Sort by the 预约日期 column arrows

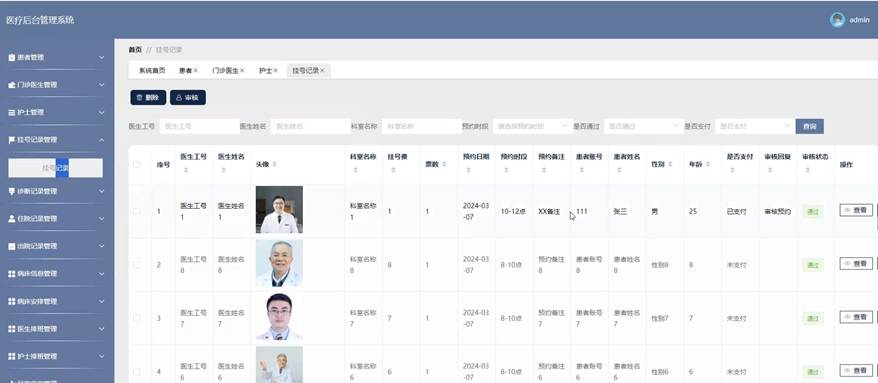click(x=468, y=170)
